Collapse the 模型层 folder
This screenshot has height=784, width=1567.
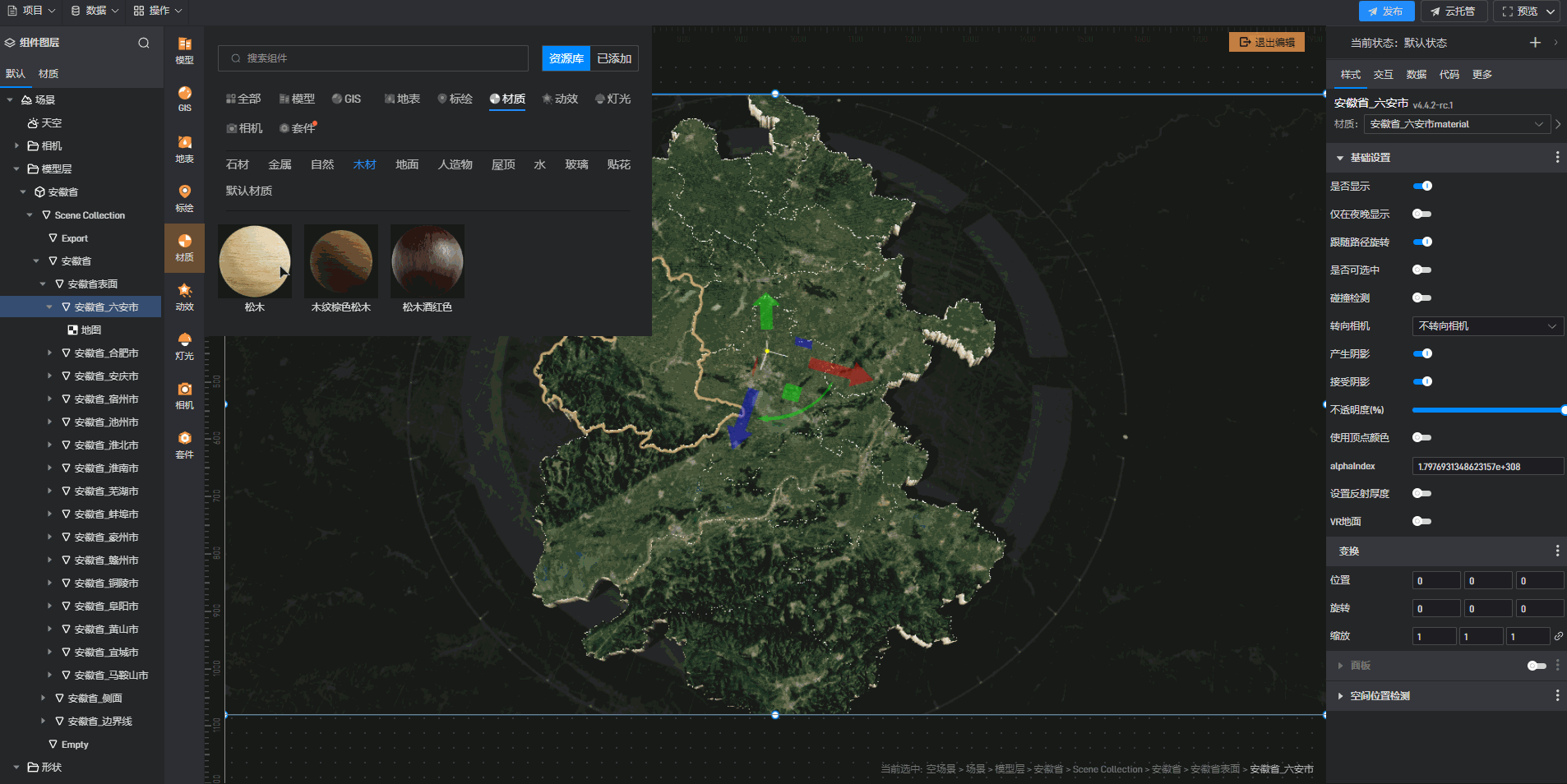coord(16,168)
